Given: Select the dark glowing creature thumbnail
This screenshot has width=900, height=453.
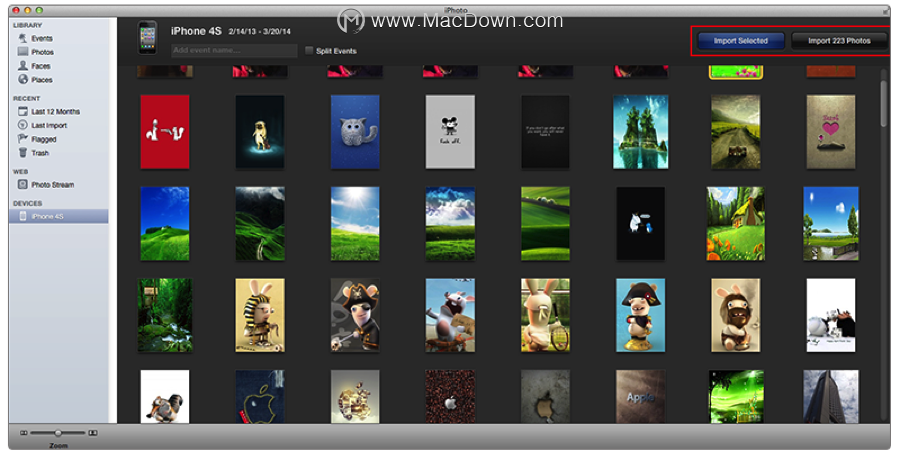Looking at the screenshot, I should tap(260, 132).
